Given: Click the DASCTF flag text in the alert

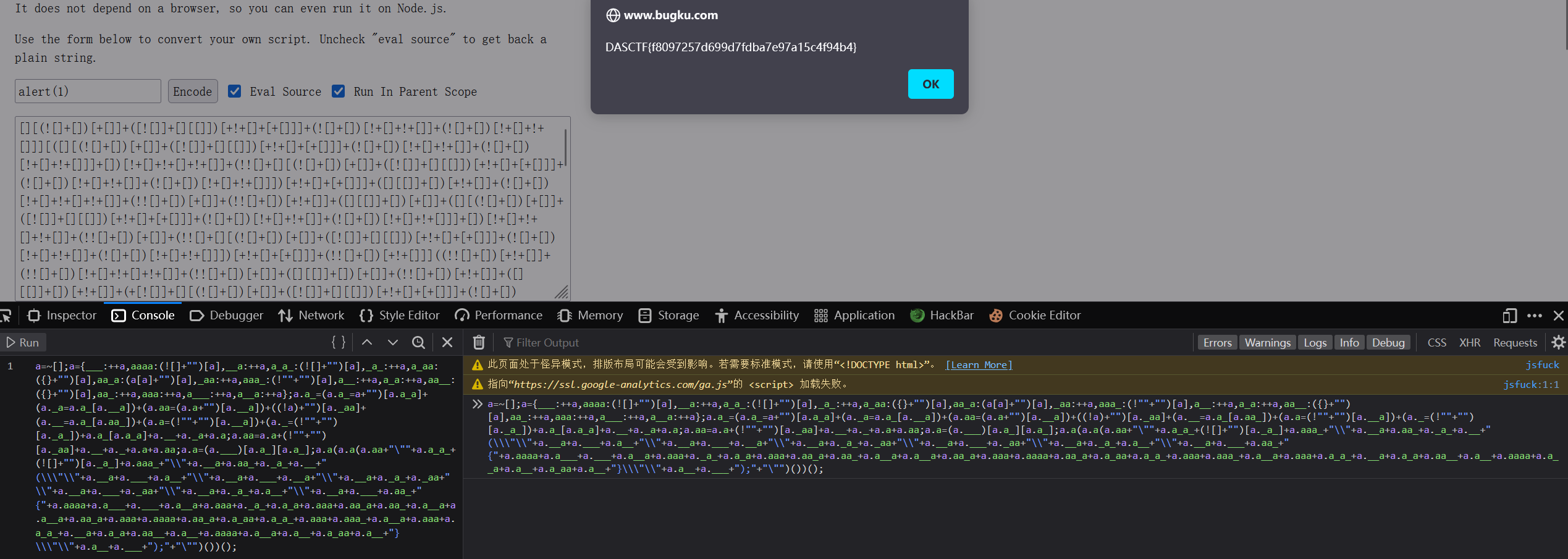Looking at the screenshot, I should (x=731, y=47).
